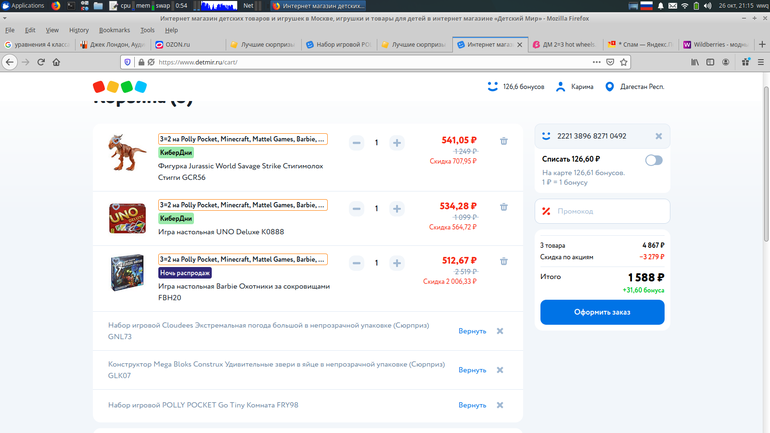
Task: Dismiss removed Cloudees set entry
Action: pyautogui.click(x=500, y=331)
